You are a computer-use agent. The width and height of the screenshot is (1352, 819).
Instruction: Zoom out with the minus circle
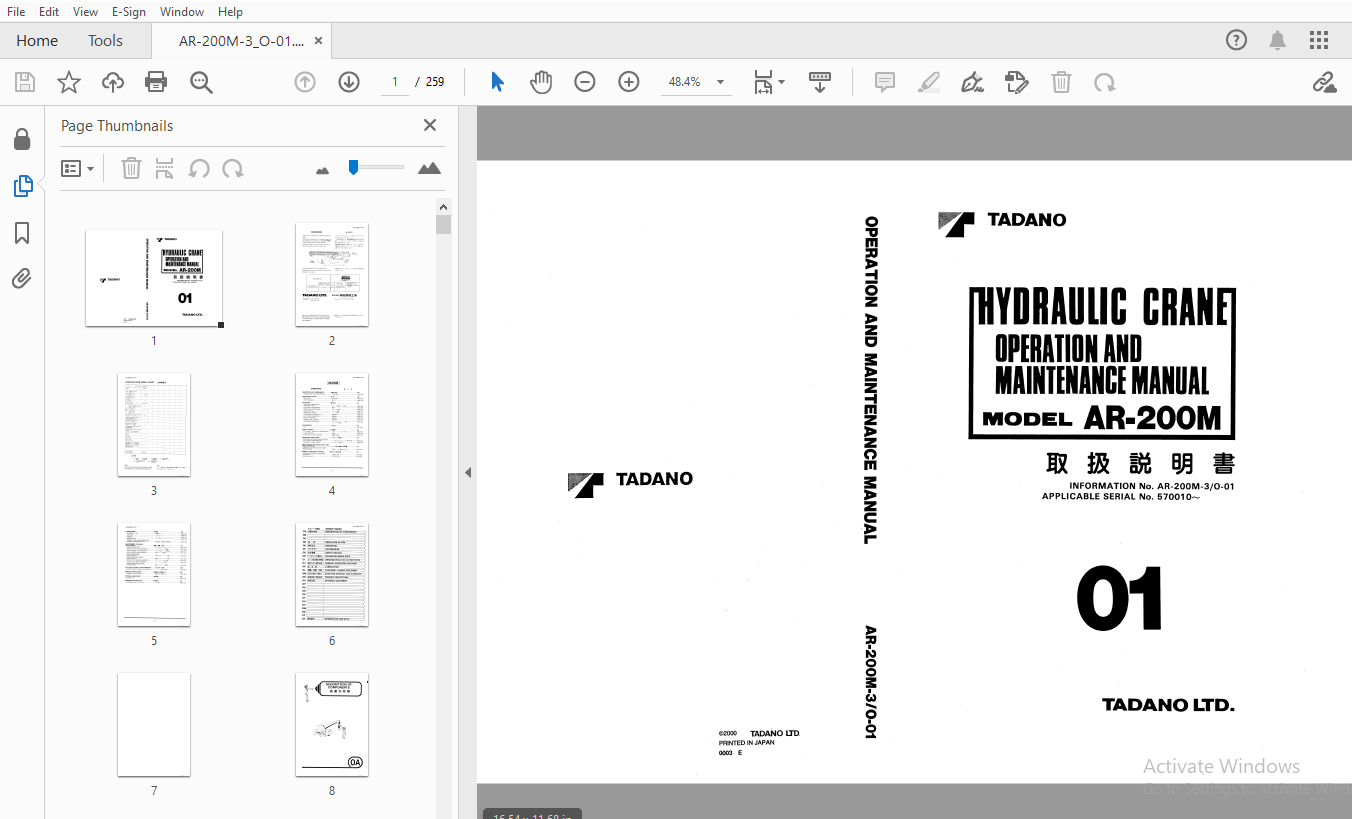point(585,82)
